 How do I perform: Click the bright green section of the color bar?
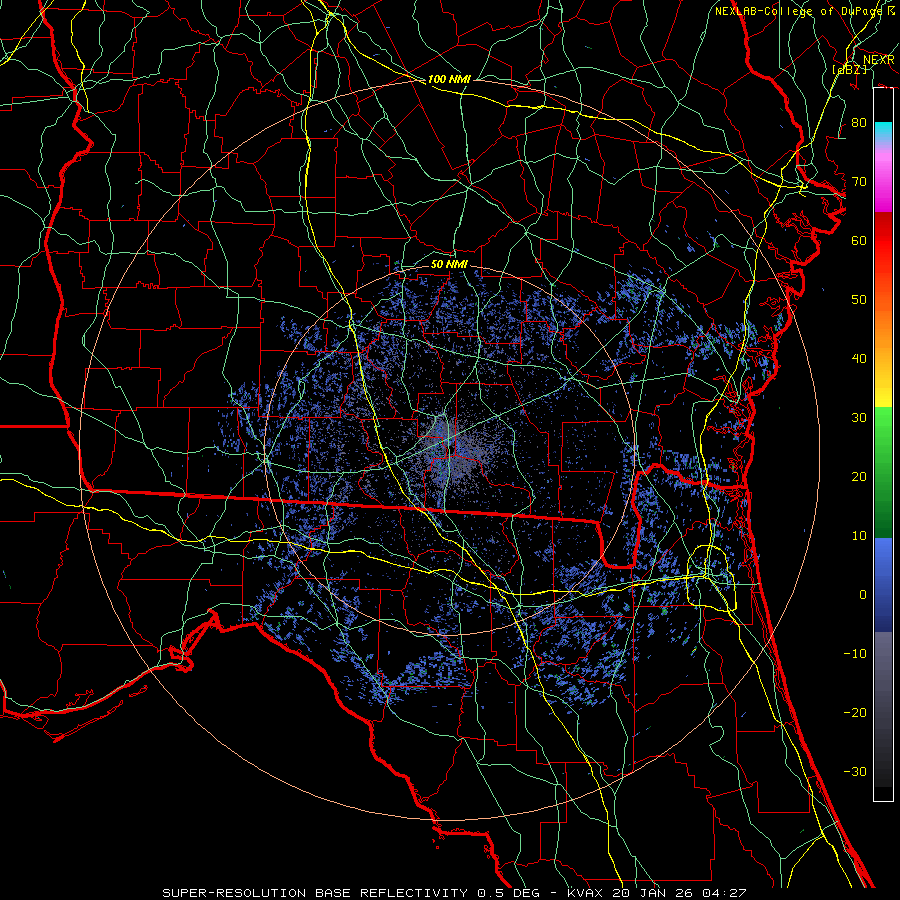pyautogui.click(x=883, y=430)
